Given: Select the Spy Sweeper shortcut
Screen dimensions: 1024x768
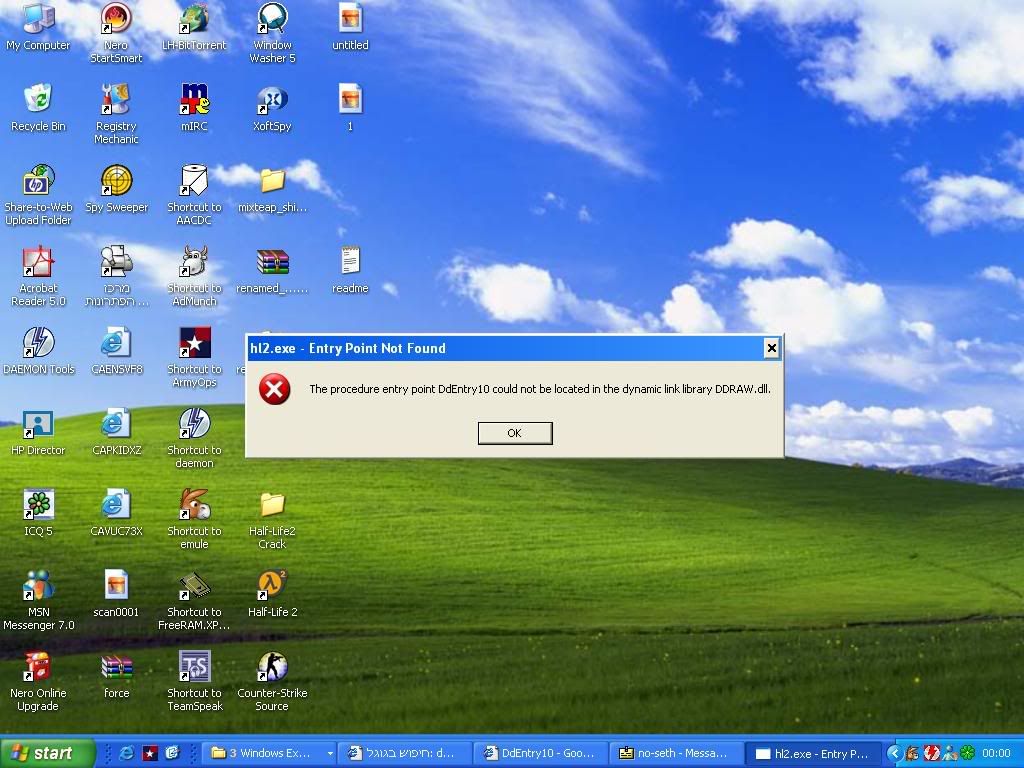Looking at the screenshot, I should click(x=116, y=189).
